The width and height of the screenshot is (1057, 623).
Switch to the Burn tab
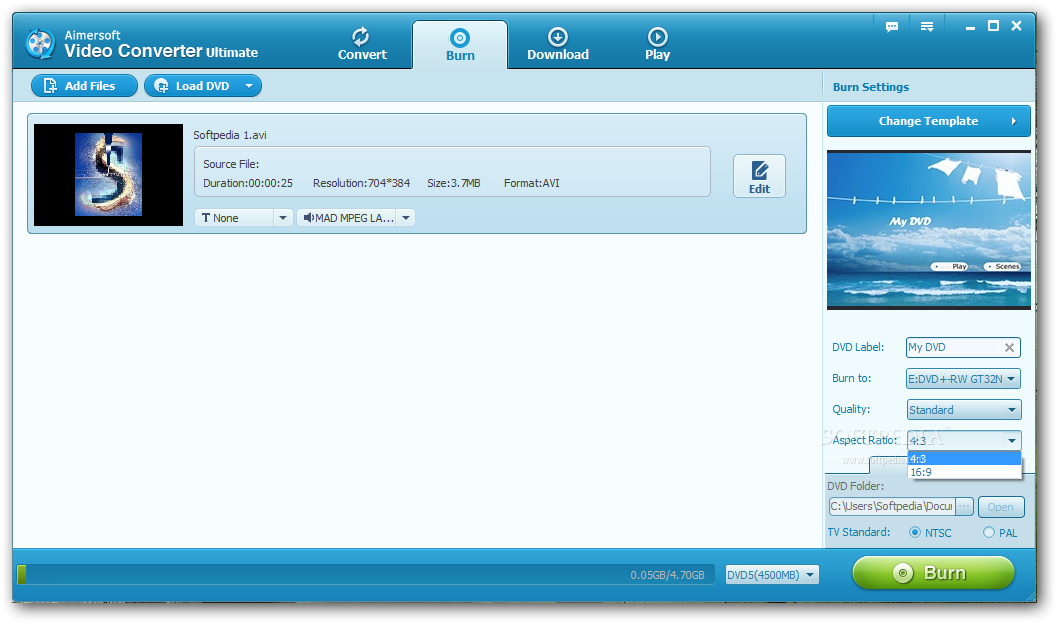(460, 45)
